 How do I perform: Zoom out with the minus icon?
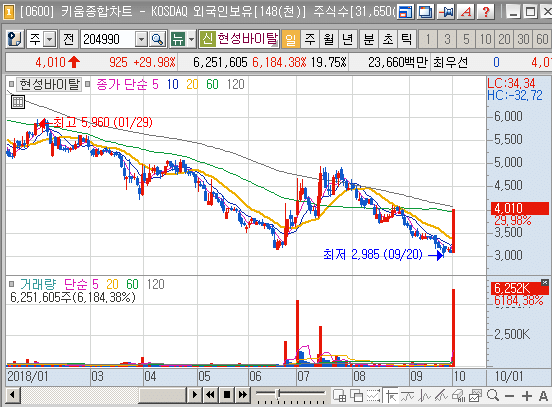click(509, 396)
